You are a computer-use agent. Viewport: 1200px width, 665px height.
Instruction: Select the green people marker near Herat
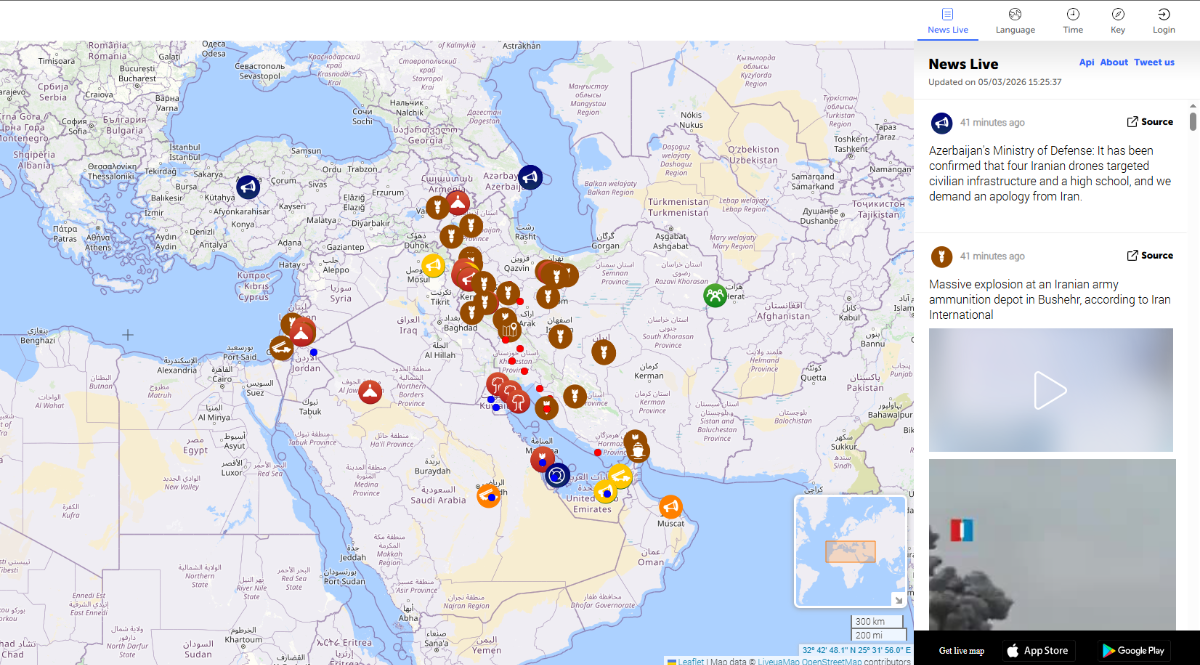pyautogui.click(x=714, y=296)
